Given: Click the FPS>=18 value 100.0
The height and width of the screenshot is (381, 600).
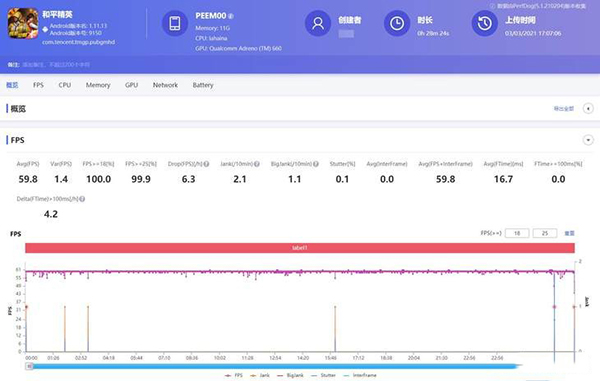Looking at the screenshot, I should [x=98, y=179].
